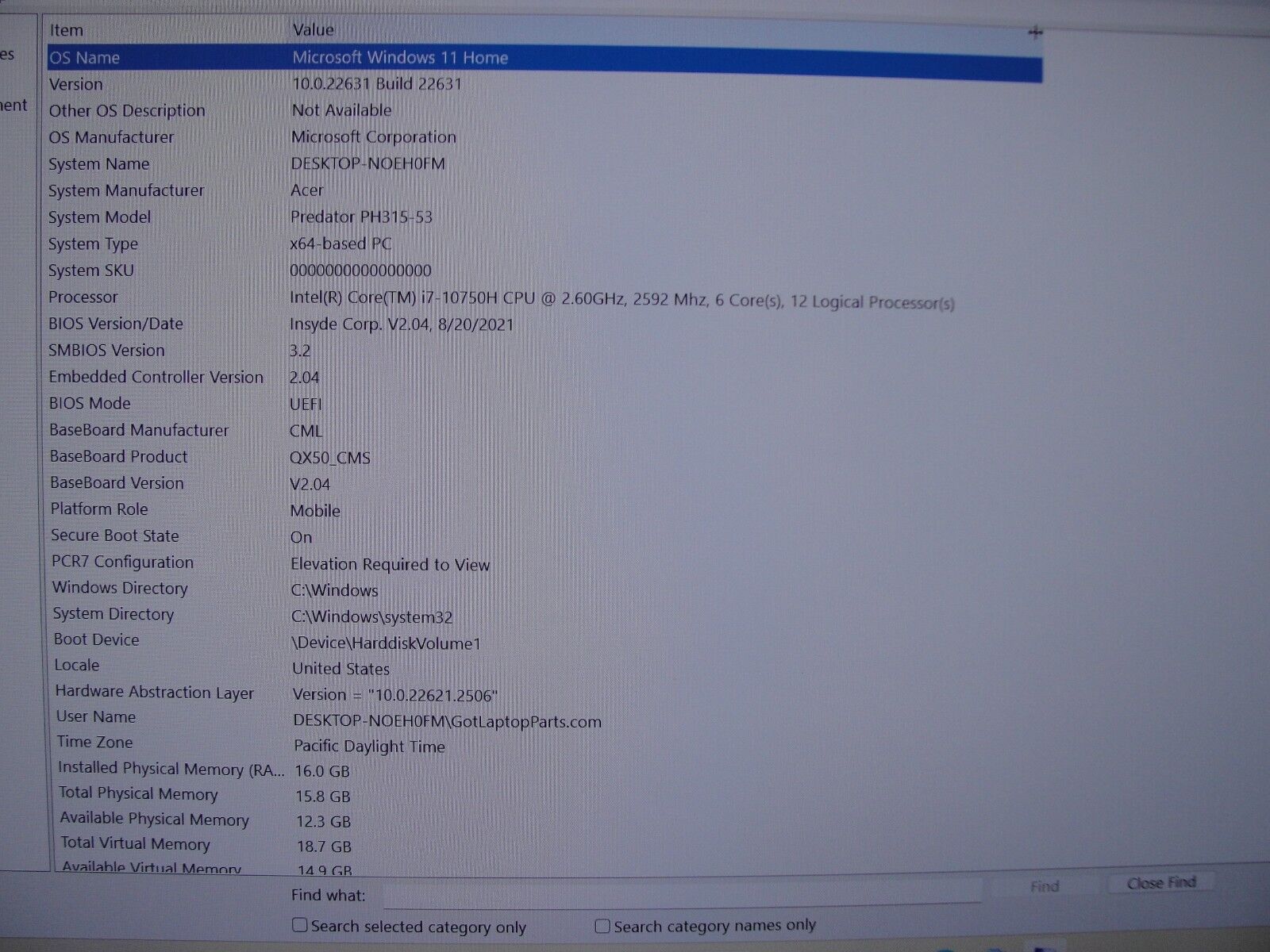
Task: Select the 'Processor' row
Action: tap(545, 297)
